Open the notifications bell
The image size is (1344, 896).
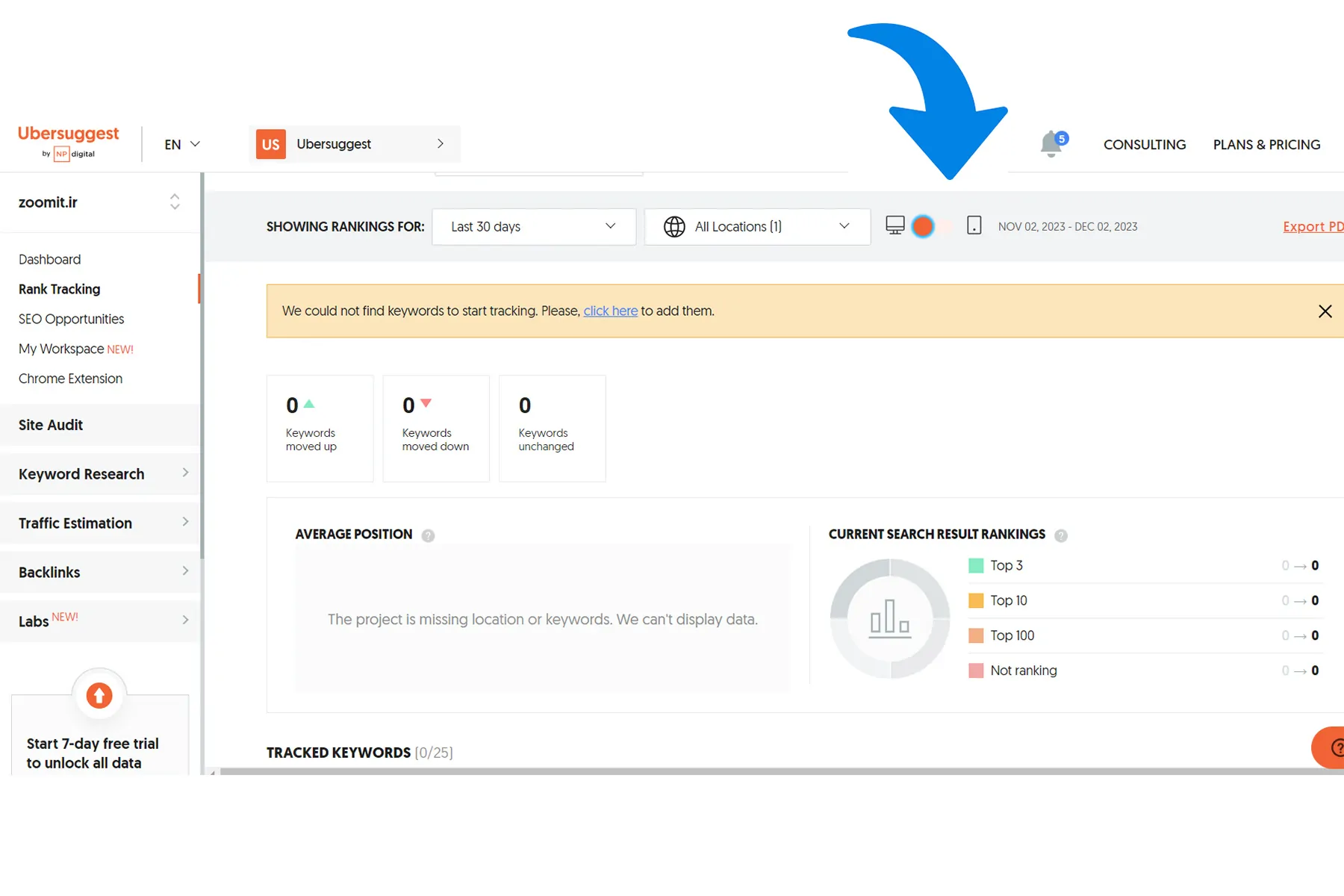pyautogui.click(x=1051, y=143)
